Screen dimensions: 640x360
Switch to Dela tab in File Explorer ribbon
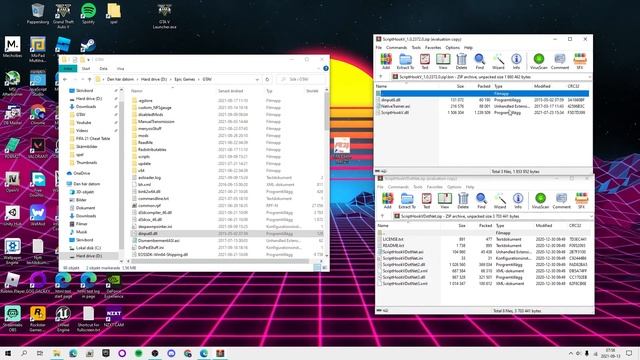[103, 69]
